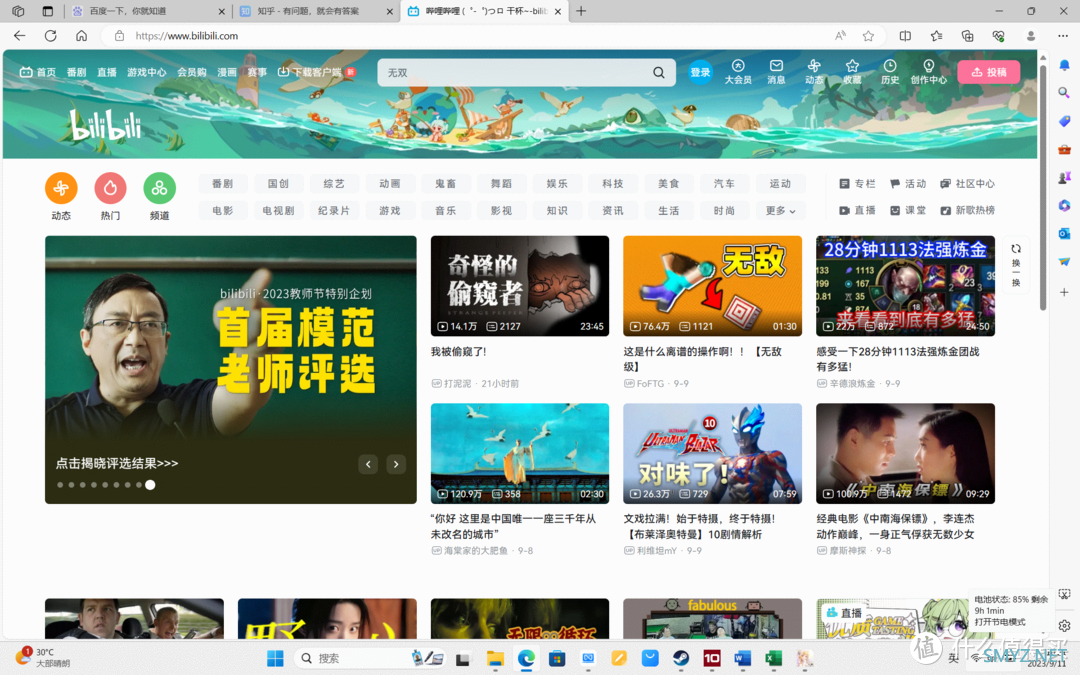This screenshot has height=675, width=1080.
Task: Open browser collections icon
Action: 967,36
